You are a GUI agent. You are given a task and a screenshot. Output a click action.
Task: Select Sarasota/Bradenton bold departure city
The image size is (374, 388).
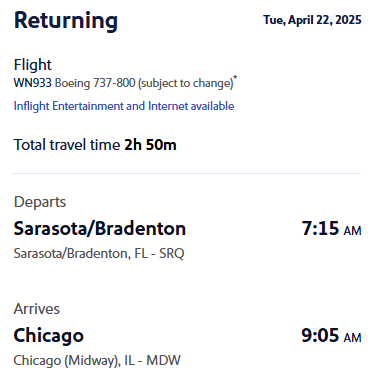tap(100, 229)
